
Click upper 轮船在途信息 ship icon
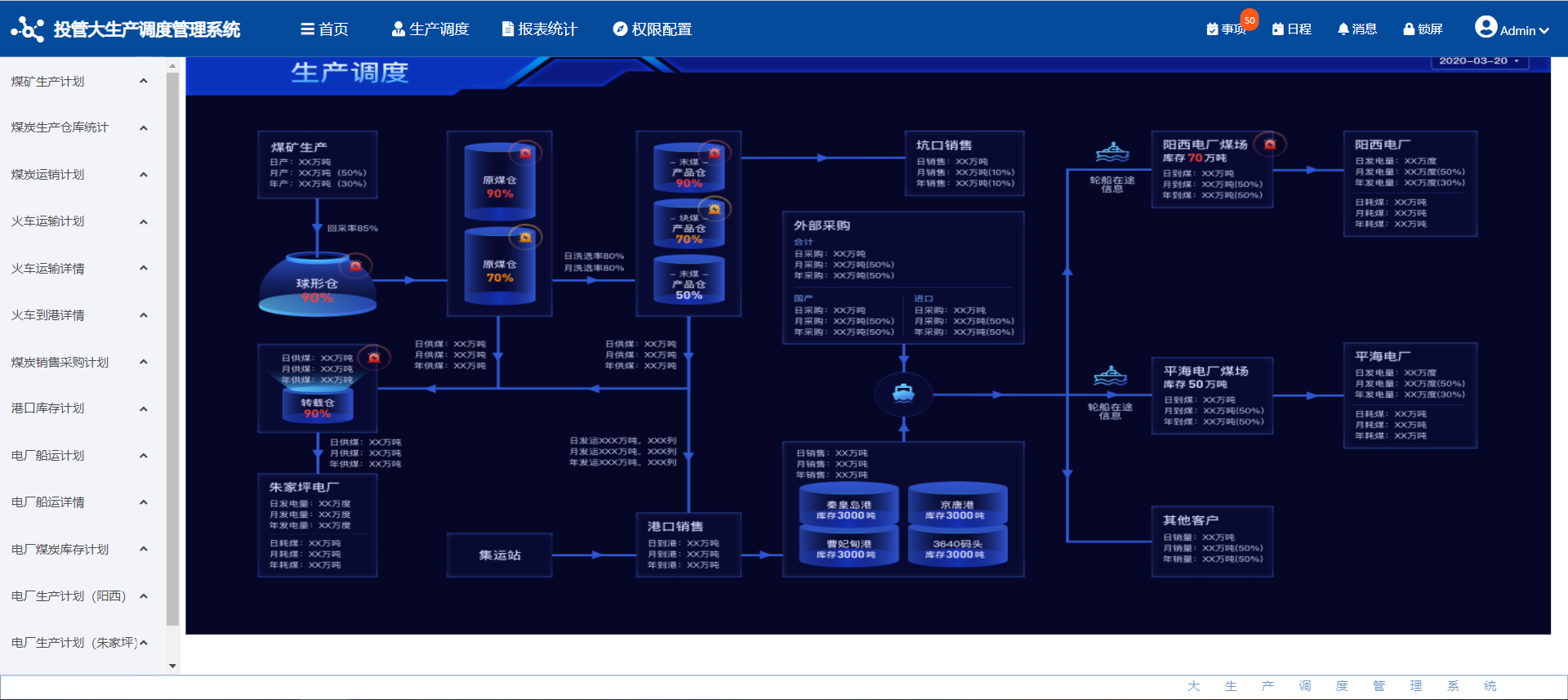pyautogui.click(x=1112, y=152)
